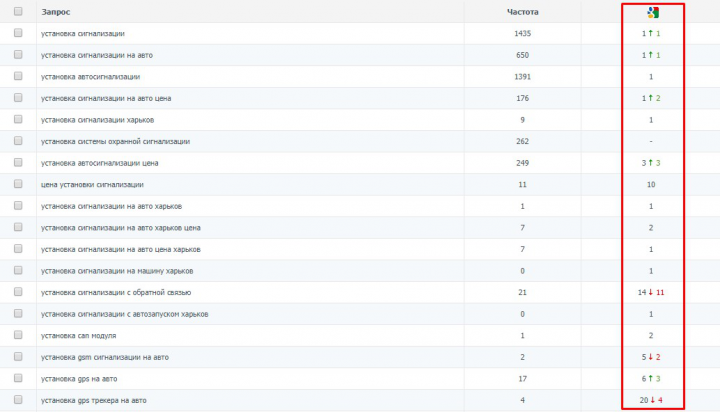Click frequency value 1391
This screenshot has height=412, width=720.
pyautogui.click(x=523, y=77)
